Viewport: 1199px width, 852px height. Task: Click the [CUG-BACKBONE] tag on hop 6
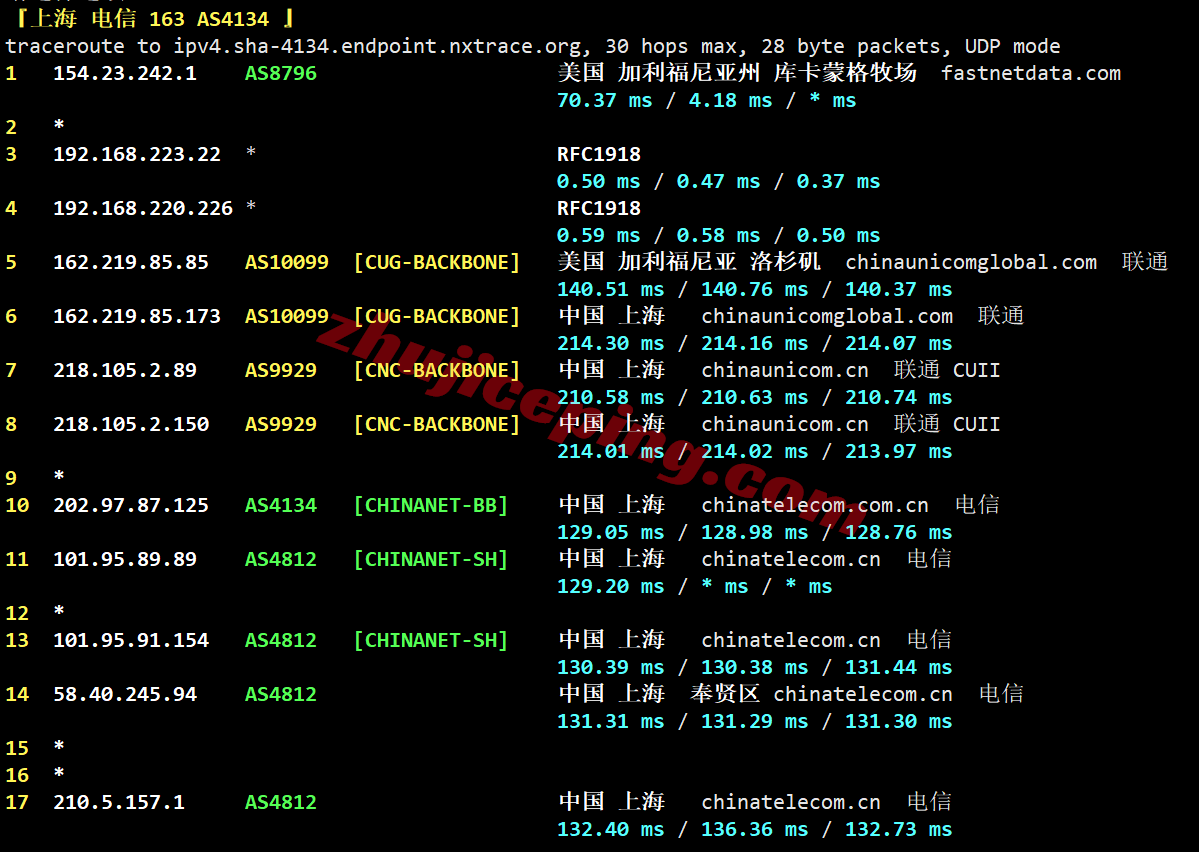[437, 316]
